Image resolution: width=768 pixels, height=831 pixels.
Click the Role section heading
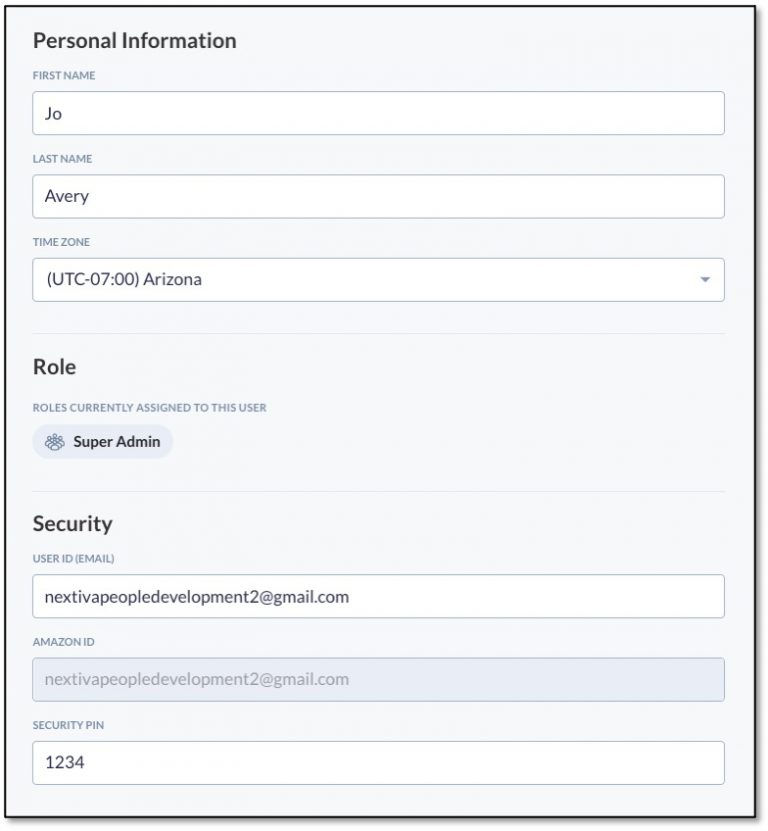[x=55, y=366]
